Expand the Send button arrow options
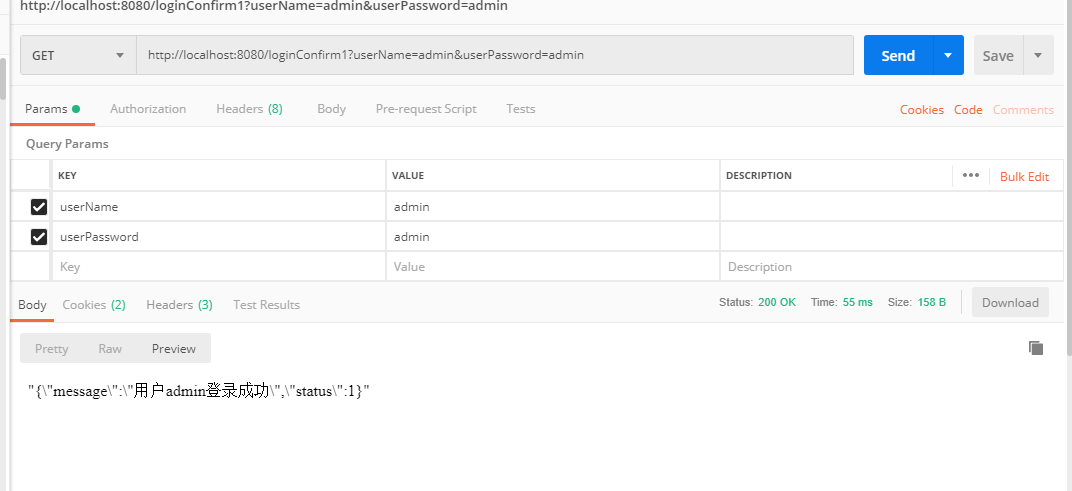This screenshot has width=1072, height=491. pyautogui.click(x=948, y=56)
